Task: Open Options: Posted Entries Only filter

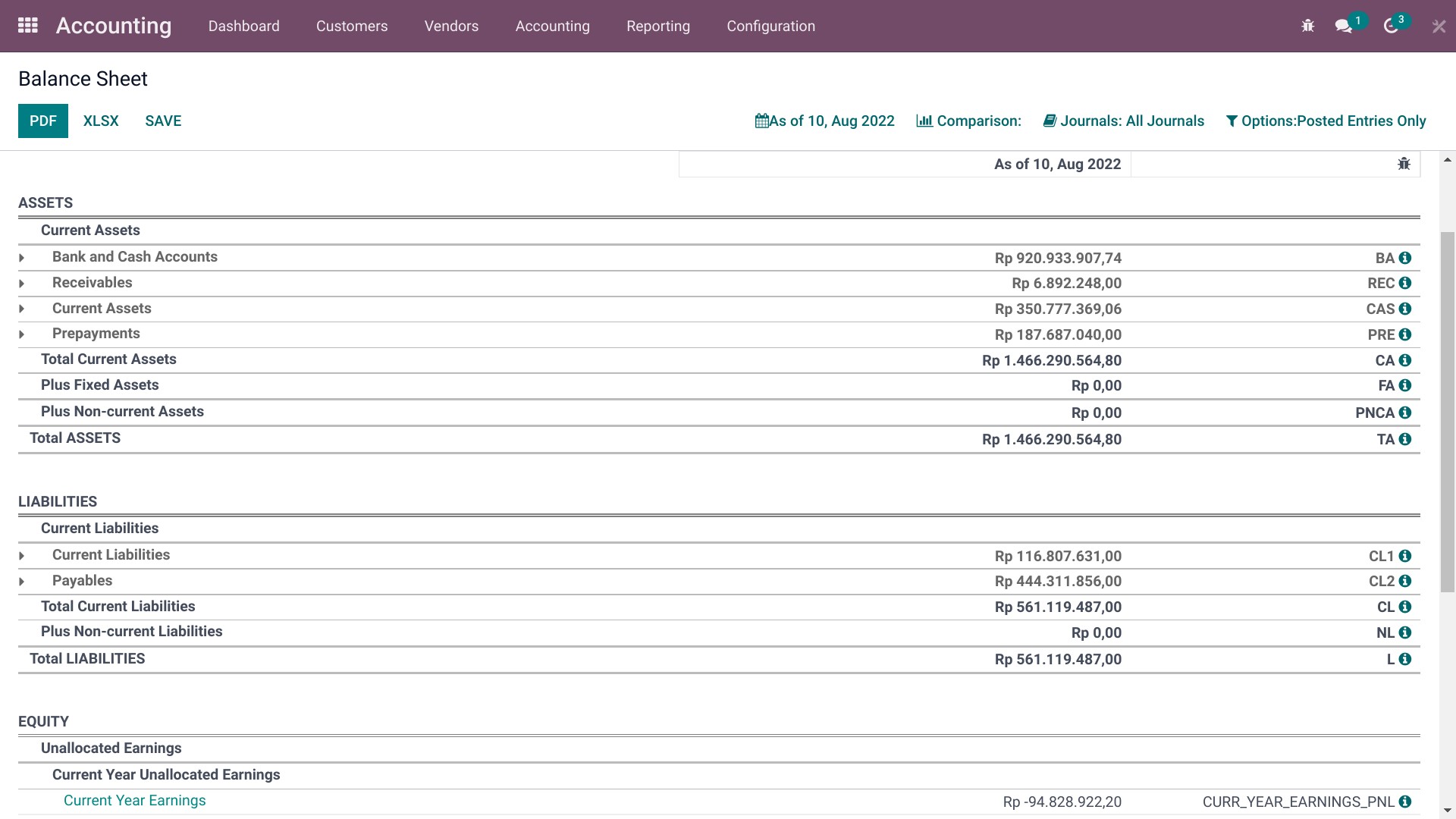Action: tap(1326, 121)
